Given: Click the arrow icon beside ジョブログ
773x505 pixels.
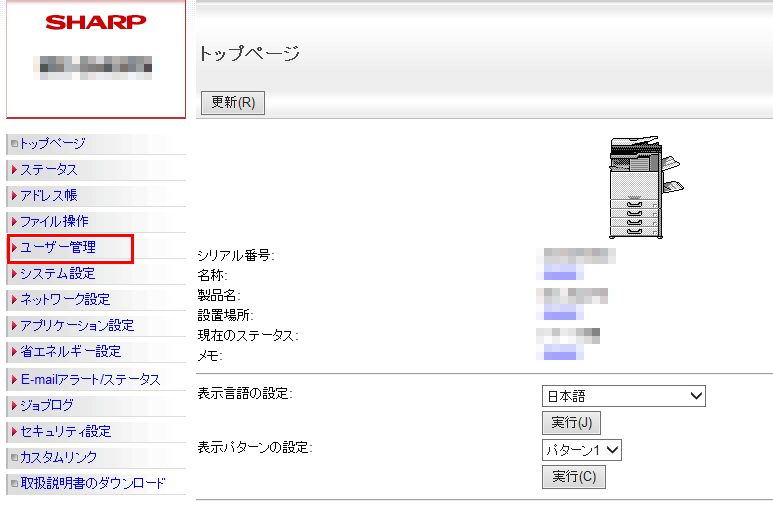Looking at the screenshot, I should tap(14, 406).
